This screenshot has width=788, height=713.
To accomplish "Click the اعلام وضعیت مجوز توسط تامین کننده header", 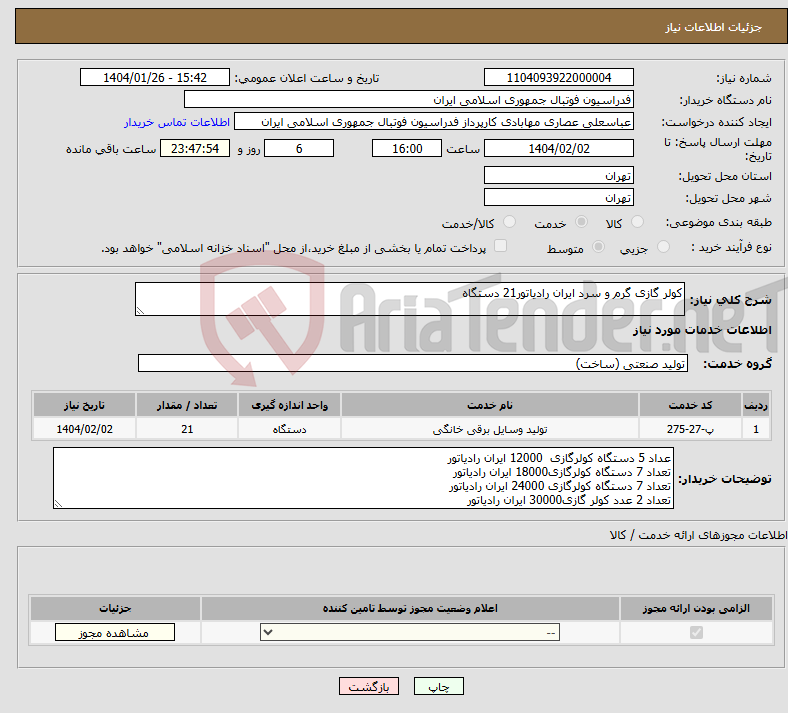I will click(x=410, y=608).
